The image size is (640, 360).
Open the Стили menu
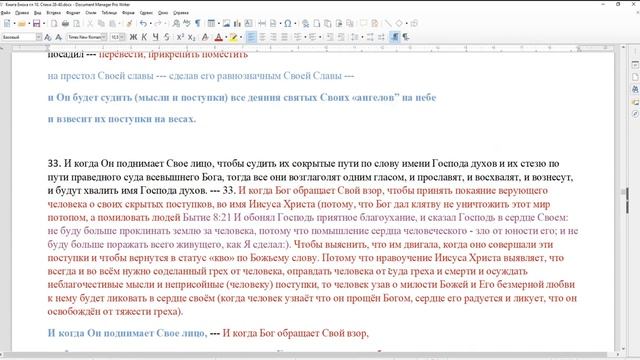91,13
